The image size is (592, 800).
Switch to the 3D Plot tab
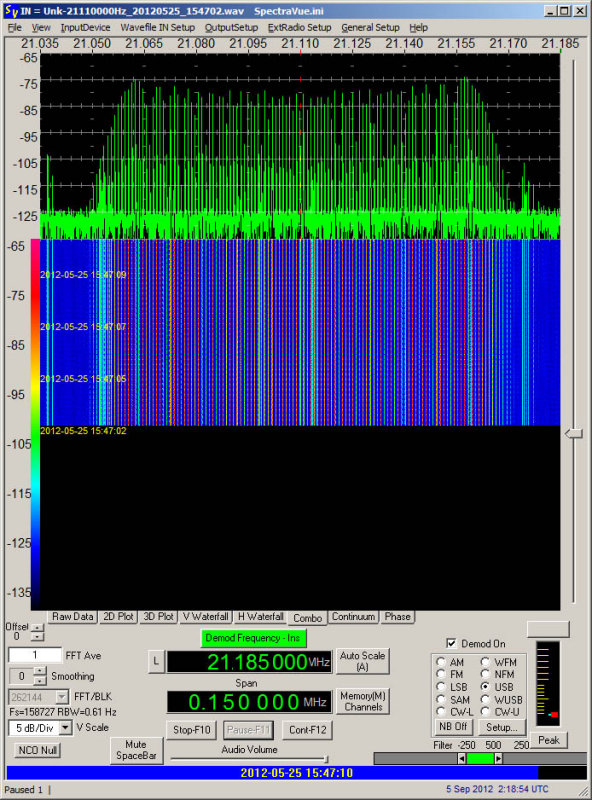coord(158,616)
